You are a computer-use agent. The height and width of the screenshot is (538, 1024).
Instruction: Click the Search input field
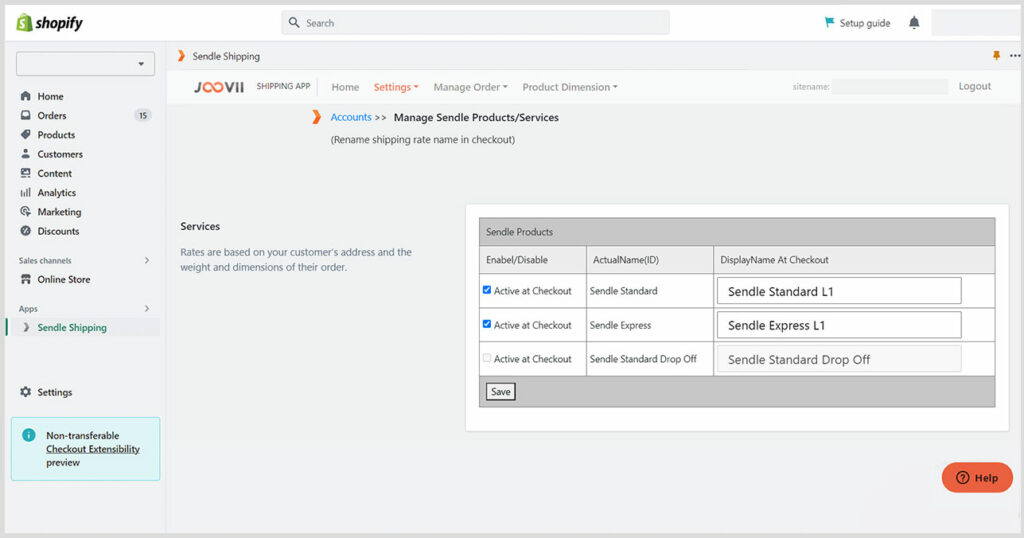tap(475, 23)
